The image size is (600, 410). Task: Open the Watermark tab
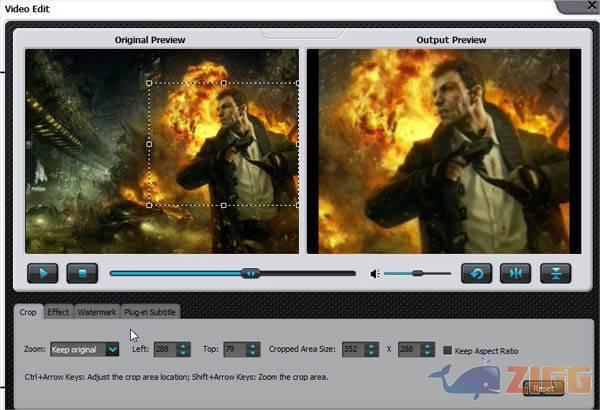tap(97, 312)
